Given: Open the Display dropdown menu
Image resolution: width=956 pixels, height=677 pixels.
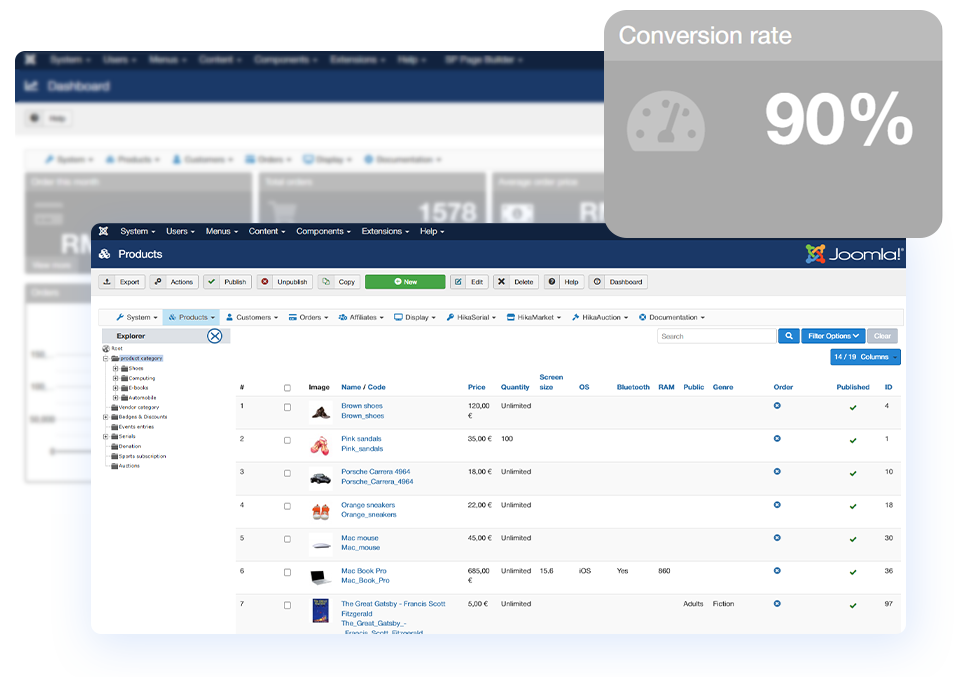Looking at the screenshot, I should [415, 317].
